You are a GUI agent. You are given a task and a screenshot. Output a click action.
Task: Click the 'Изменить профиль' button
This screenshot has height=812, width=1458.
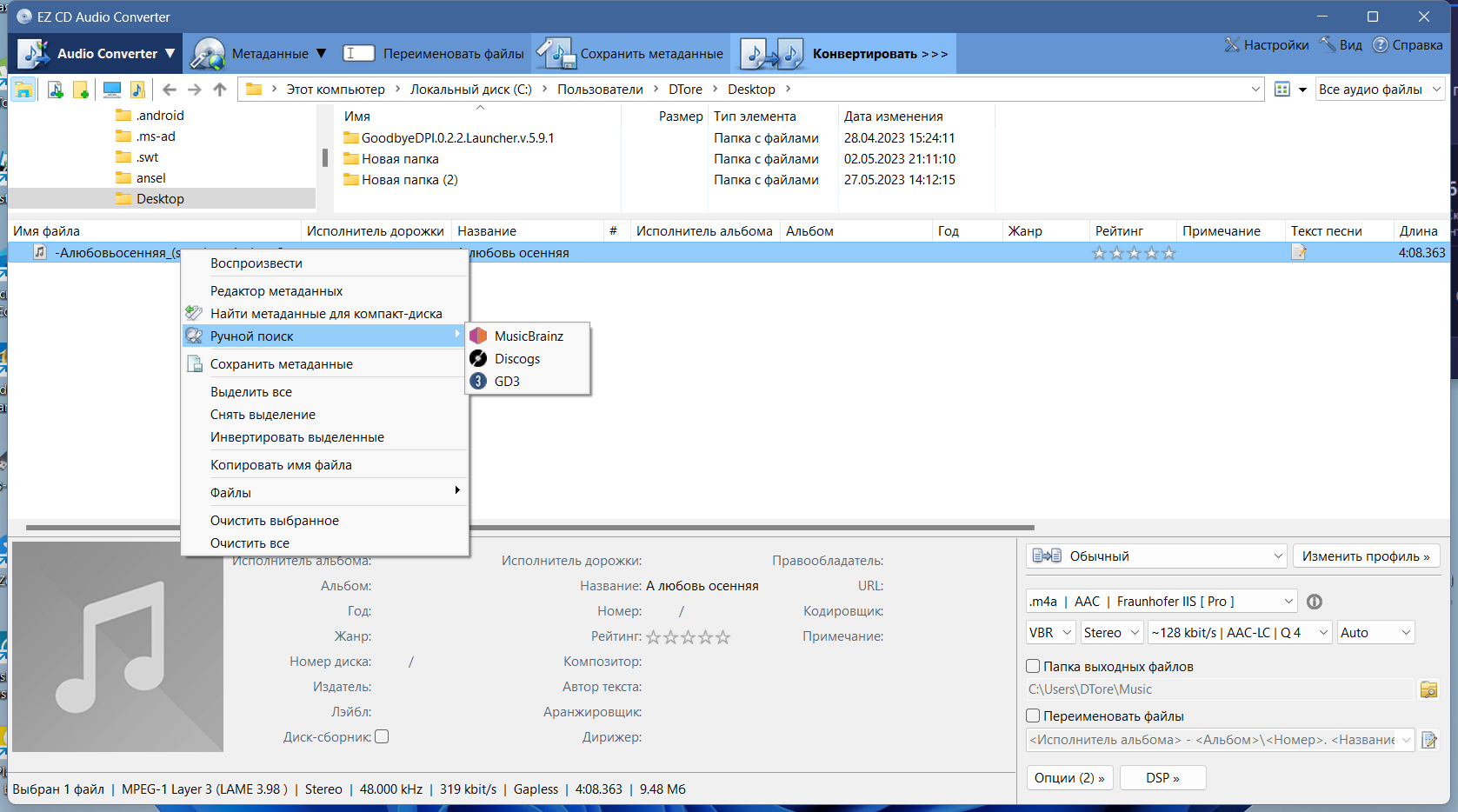coord(1366,556)
